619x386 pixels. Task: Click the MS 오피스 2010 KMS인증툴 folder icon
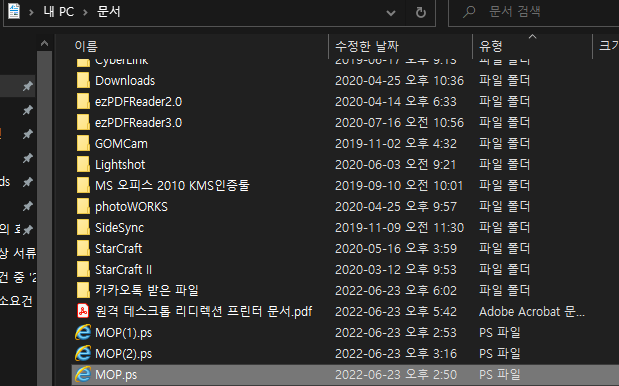[x=83, y=185]
